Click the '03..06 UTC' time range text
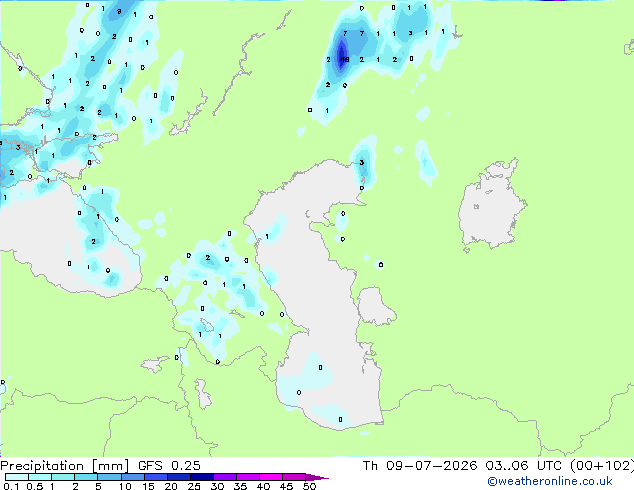This screenshot has width=634, height=490. (523, 466)
